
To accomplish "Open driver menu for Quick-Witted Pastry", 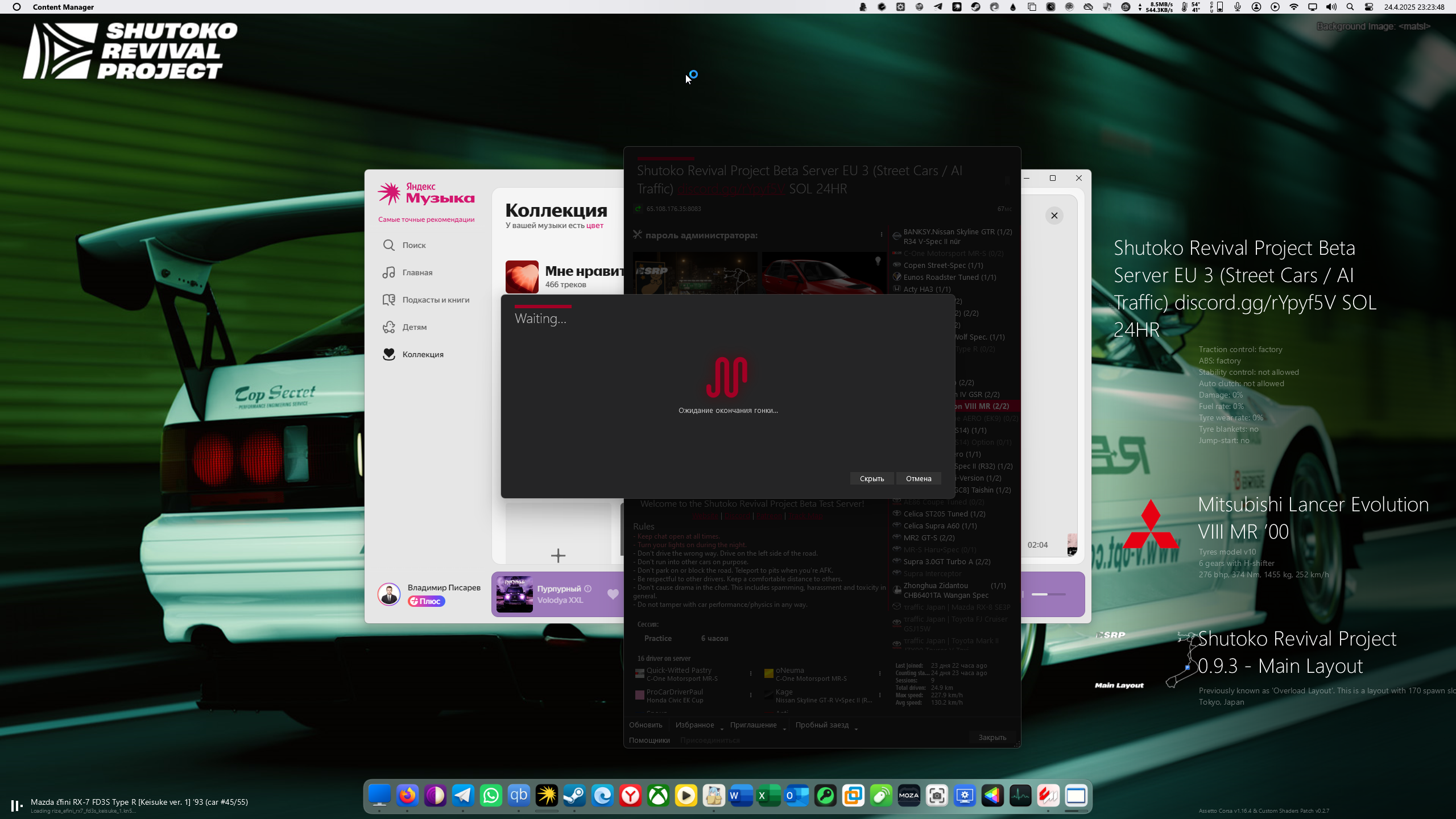I will (751, 674).
